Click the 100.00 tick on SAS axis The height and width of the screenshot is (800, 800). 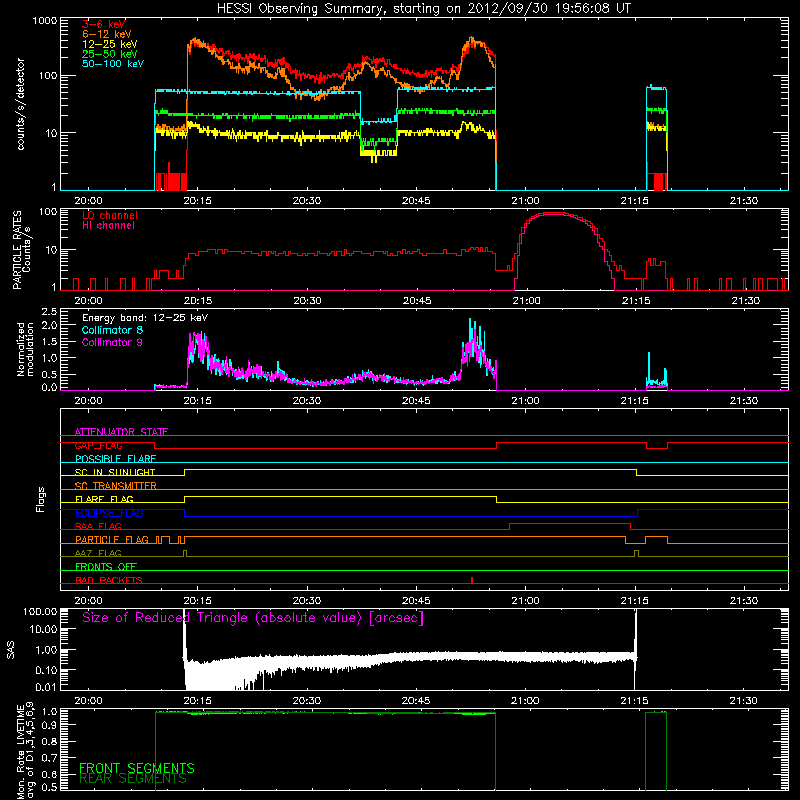click(40, 611)
